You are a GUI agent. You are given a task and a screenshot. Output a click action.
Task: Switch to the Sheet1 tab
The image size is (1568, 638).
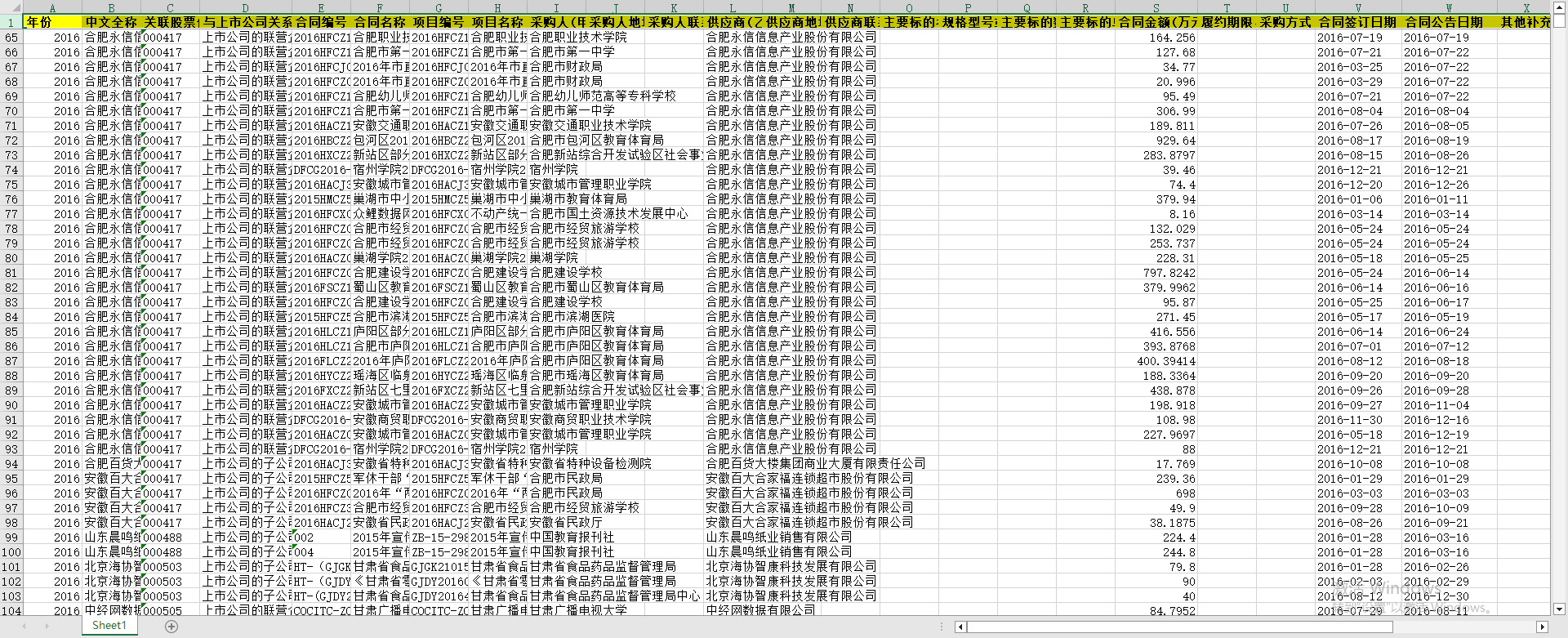109,626
